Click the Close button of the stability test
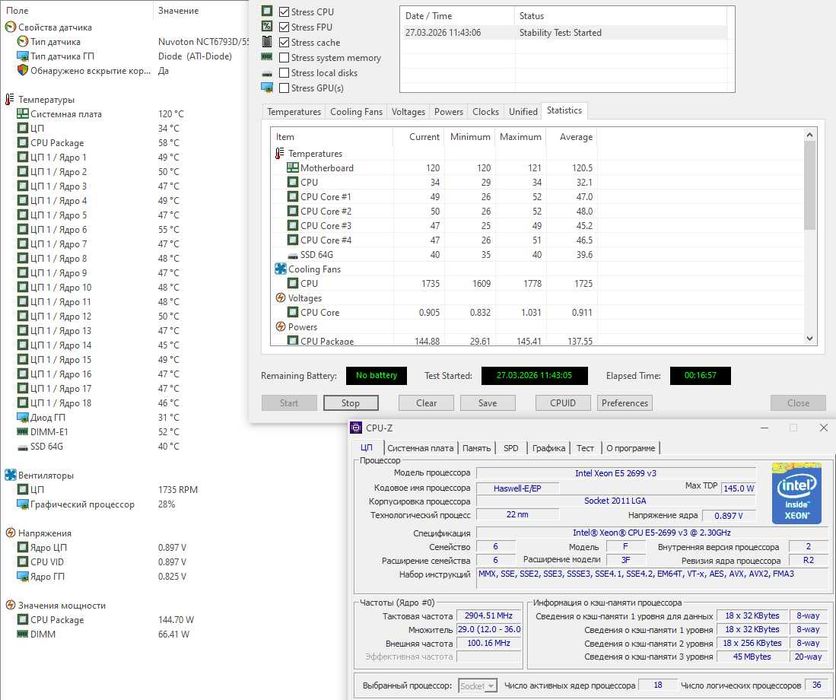This screenshot has width=836, height=700. (x=798, y=403)
